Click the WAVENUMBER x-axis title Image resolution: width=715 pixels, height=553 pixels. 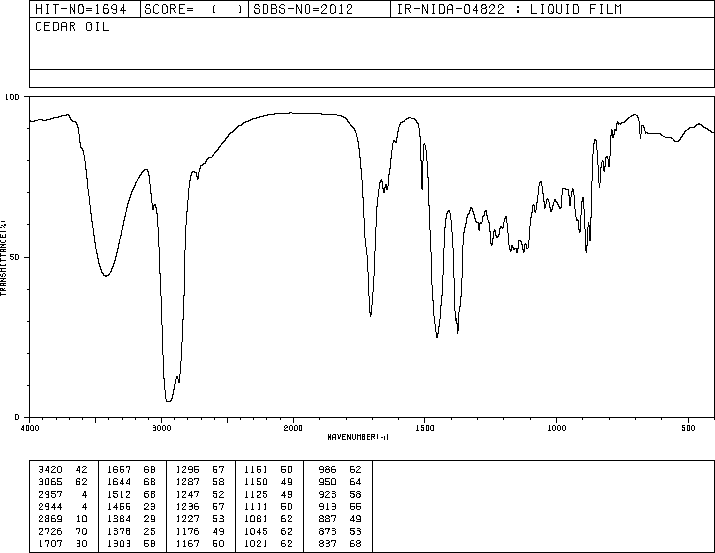point(358,437)
